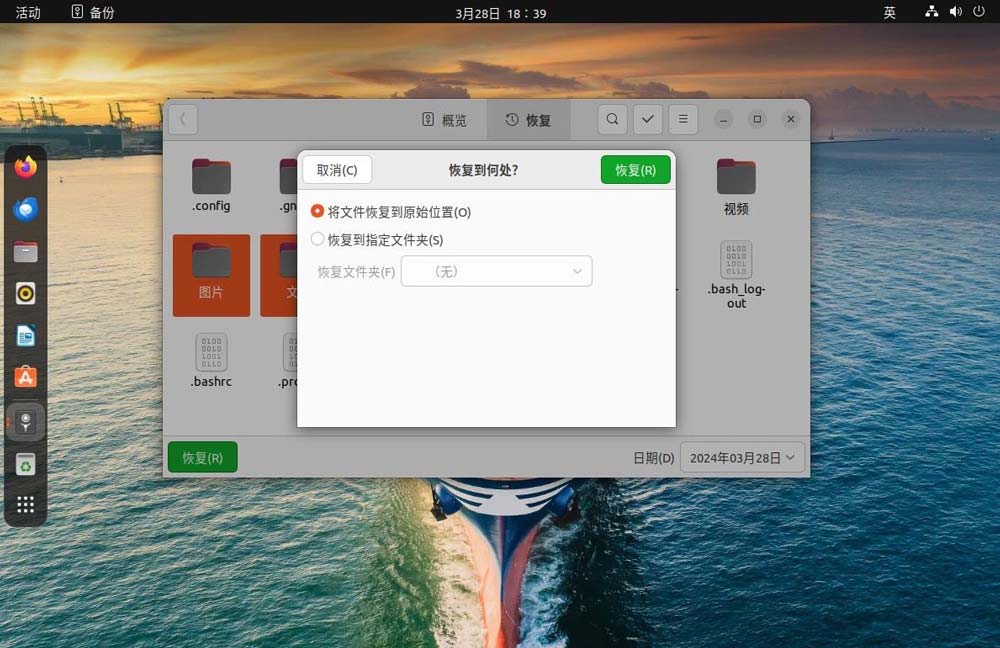Switch to the 概览 tab
Screen dimensions: 1000x648
[444, 120]
